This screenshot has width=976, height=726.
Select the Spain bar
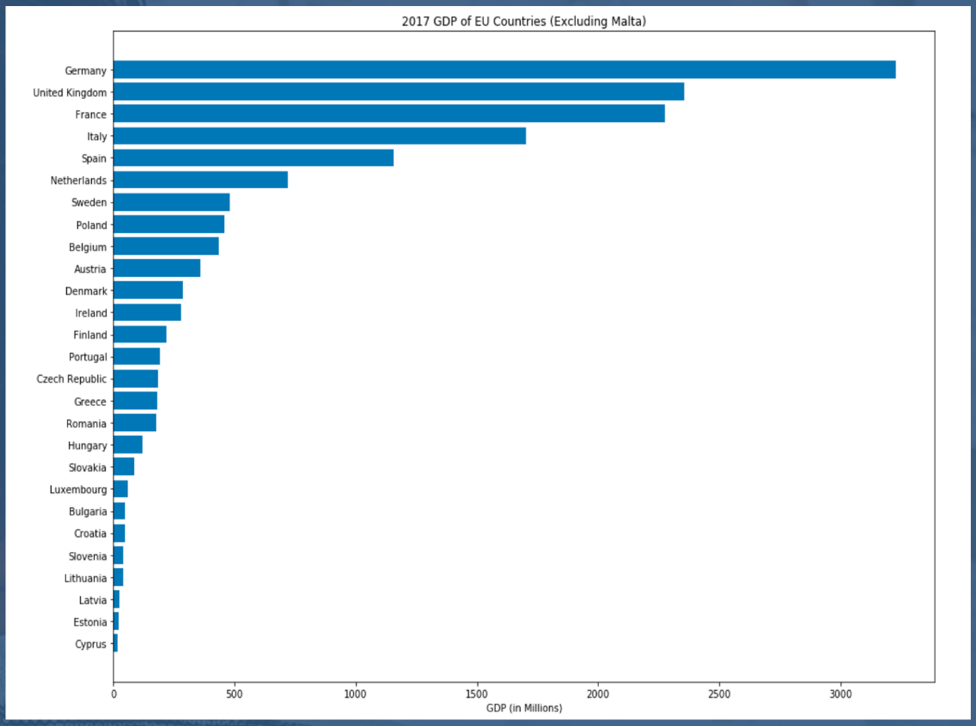pyautogui.click(x=253, y=158)
